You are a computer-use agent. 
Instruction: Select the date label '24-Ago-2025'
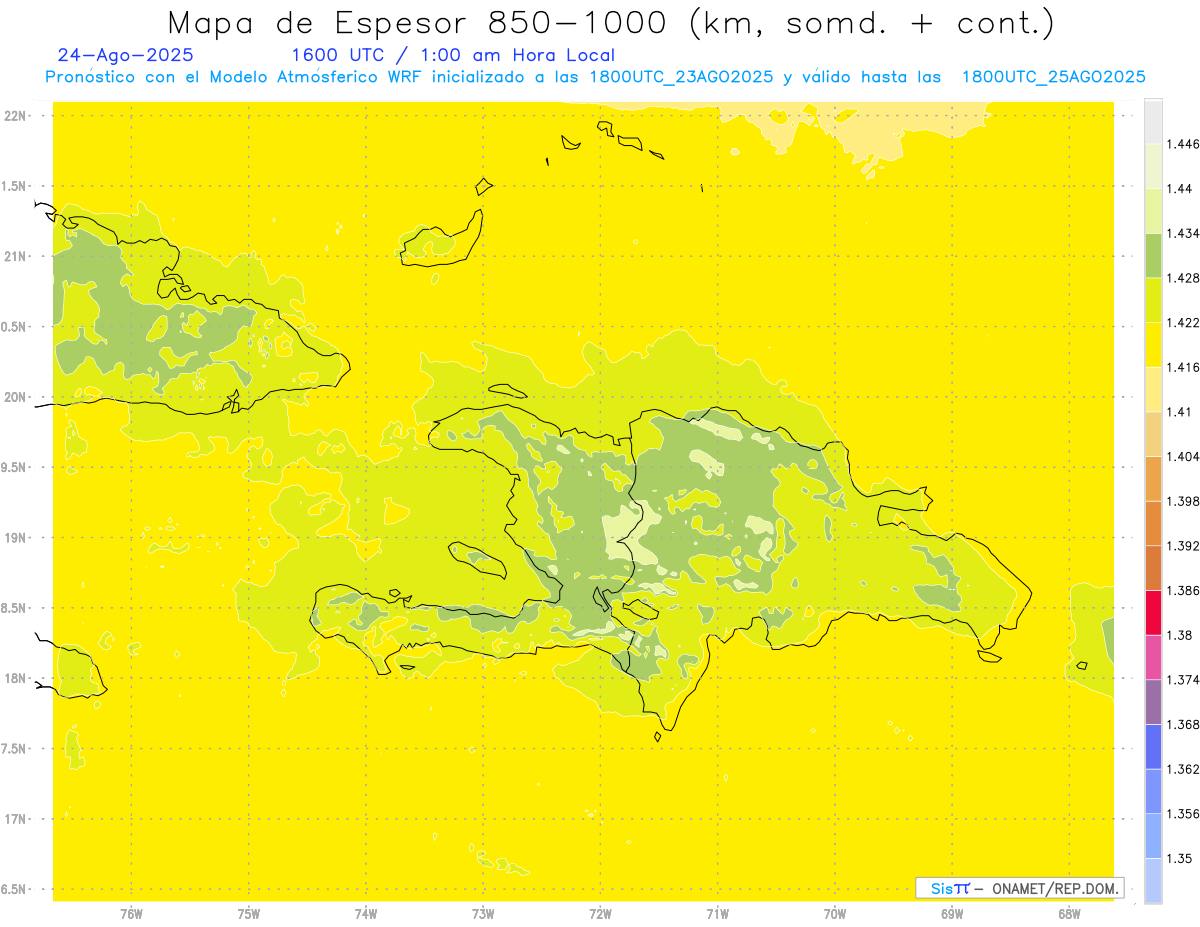[126, 56]
